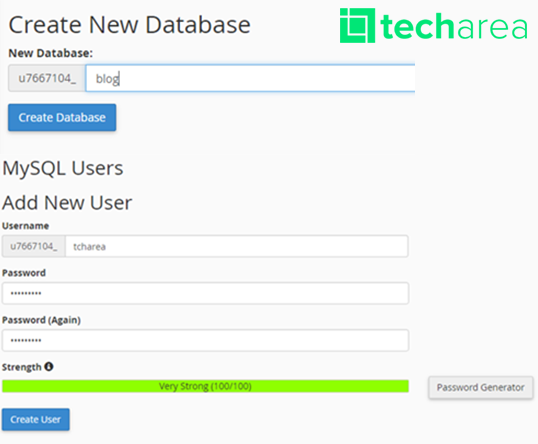This screenshot has height=444, width=538.
Task: Click the Create New Database heading
Action: (130, 25)
